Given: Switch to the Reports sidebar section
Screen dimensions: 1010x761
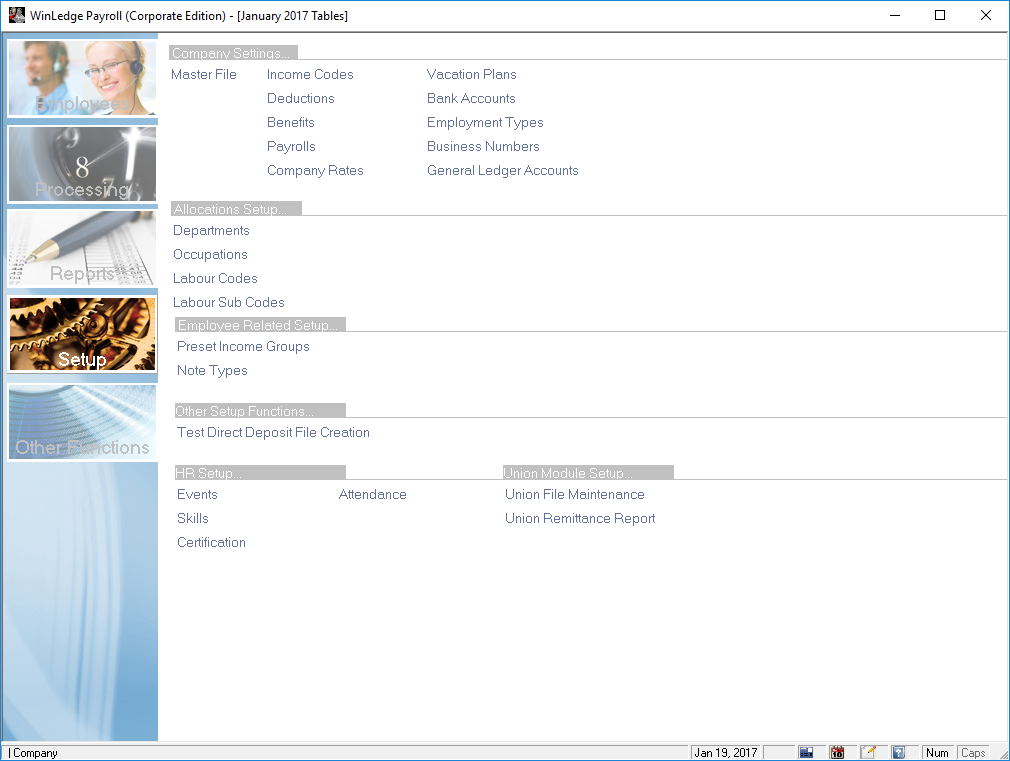Looking at the screenshot, I should tap(82, 248).
